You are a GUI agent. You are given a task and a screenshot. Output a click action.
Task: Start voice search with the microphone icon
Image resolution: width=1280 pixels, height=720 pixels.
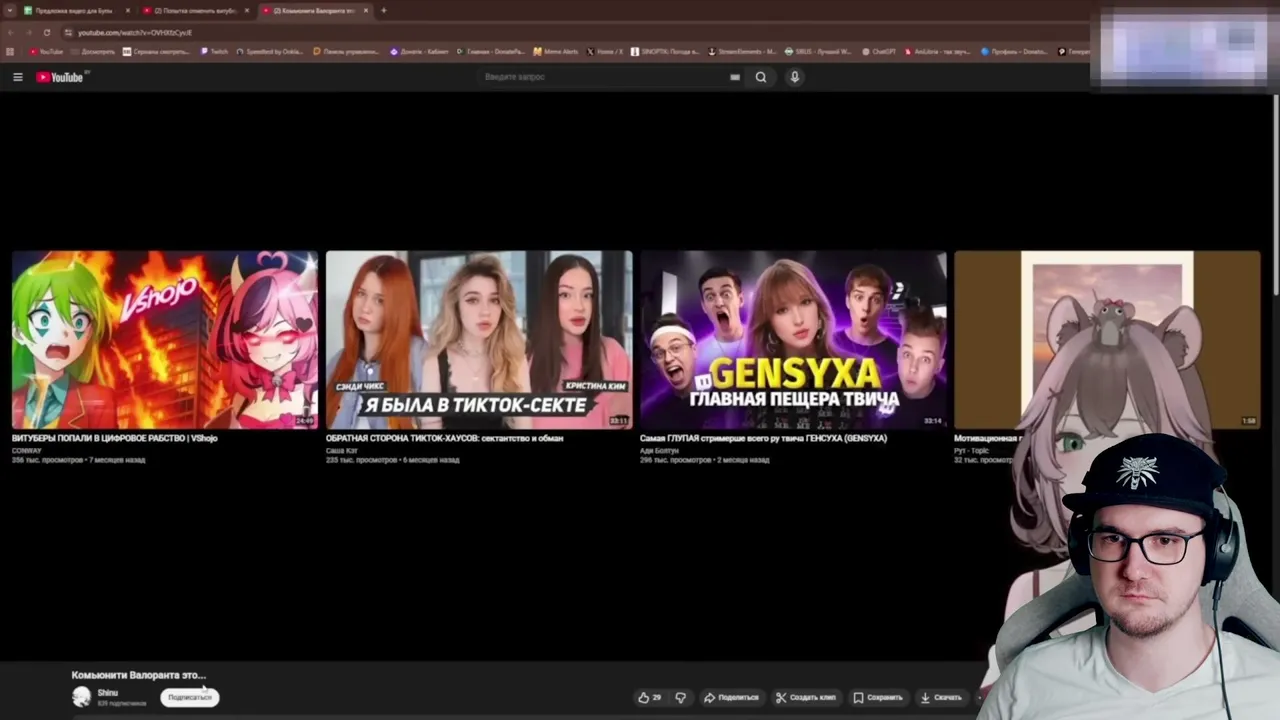[x=795, y=77]
